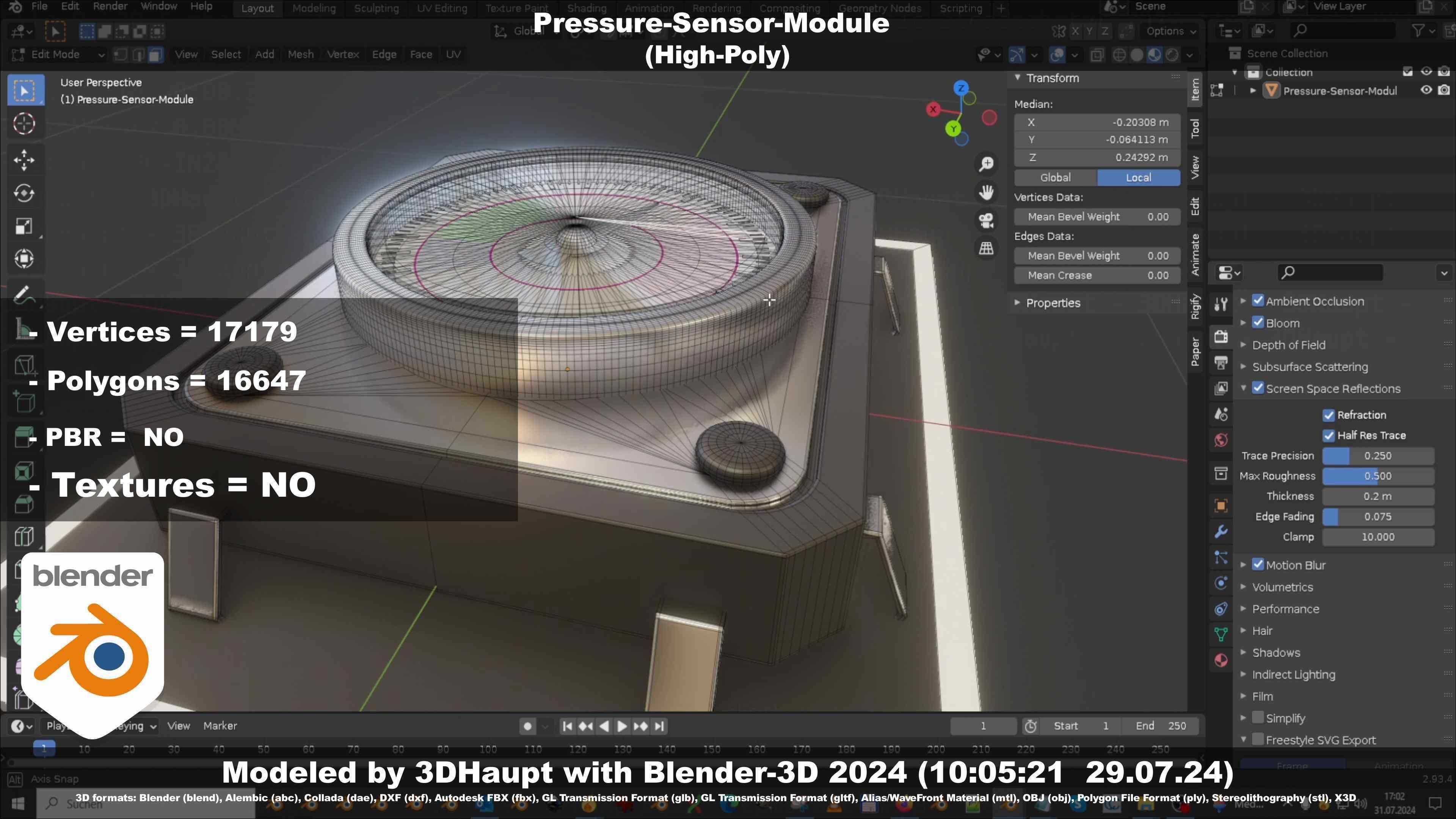
Task: Enable Freestyle SVG Export checkbox
Action: pos(1258,739)
